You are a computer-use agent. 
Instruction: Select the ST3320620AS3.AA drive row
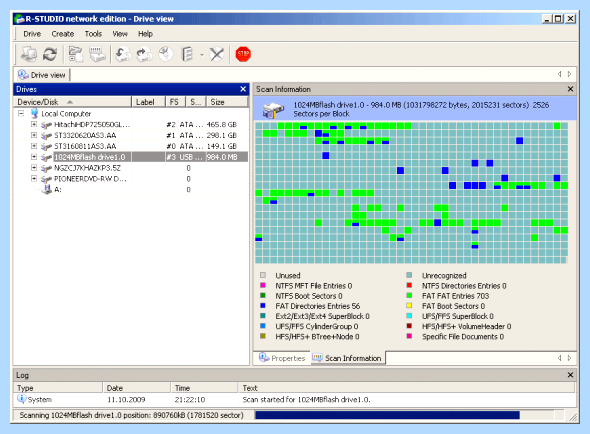131,136
